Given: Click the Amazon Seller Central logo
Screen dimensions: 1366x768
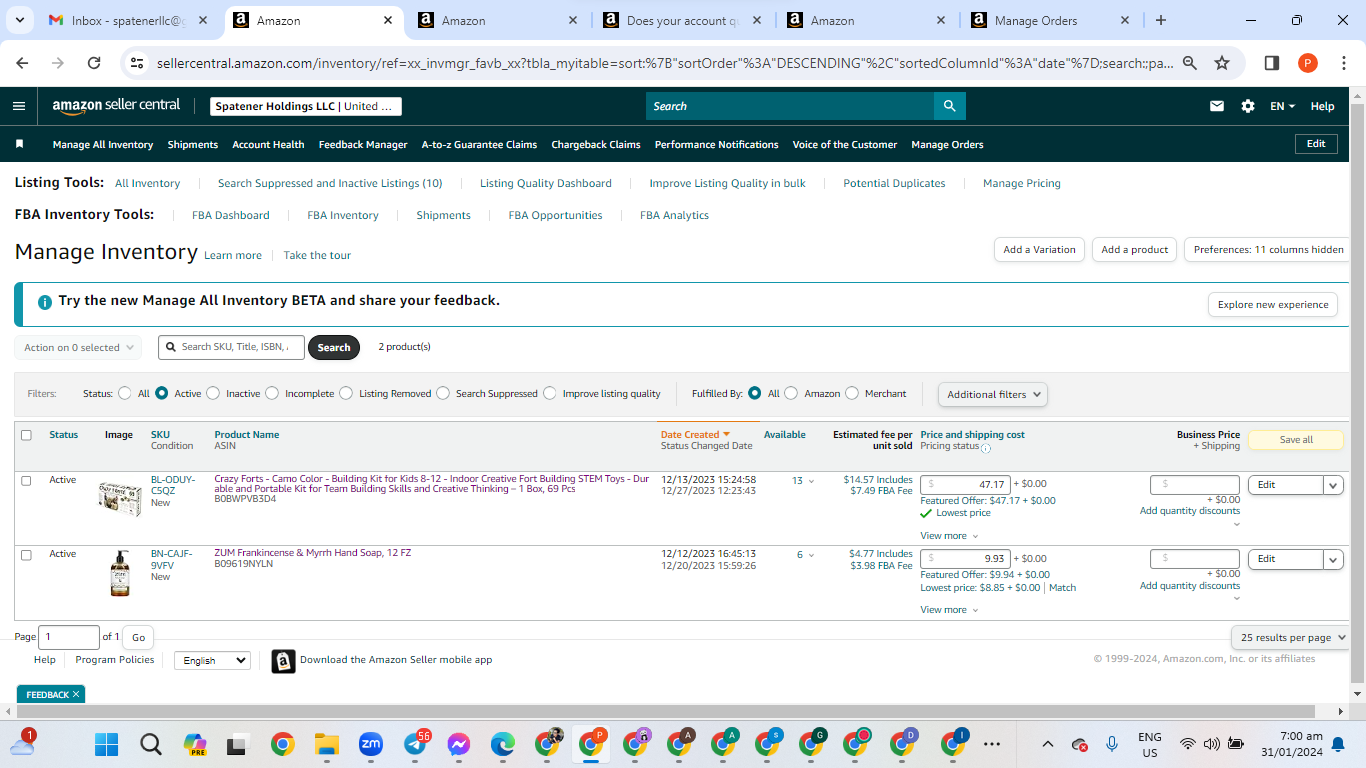Looking at the screenshot, I should click(117, 105).
